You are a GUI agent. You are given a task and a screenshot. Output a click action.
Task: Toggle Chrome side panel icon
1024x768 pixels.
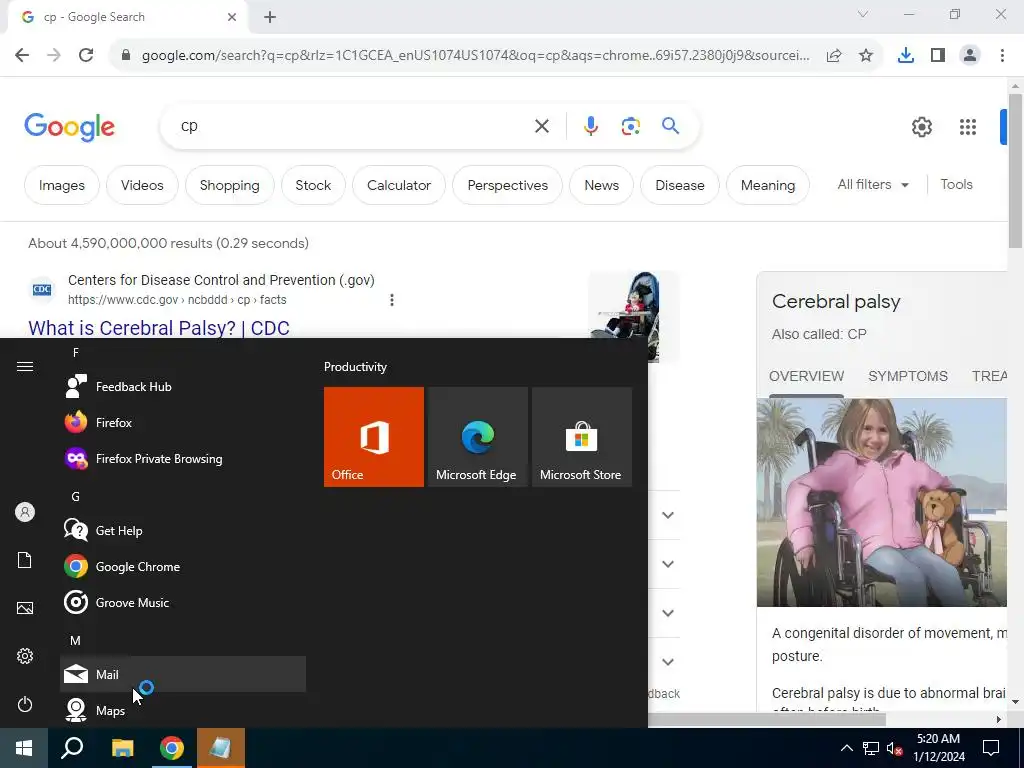[938, 56]
